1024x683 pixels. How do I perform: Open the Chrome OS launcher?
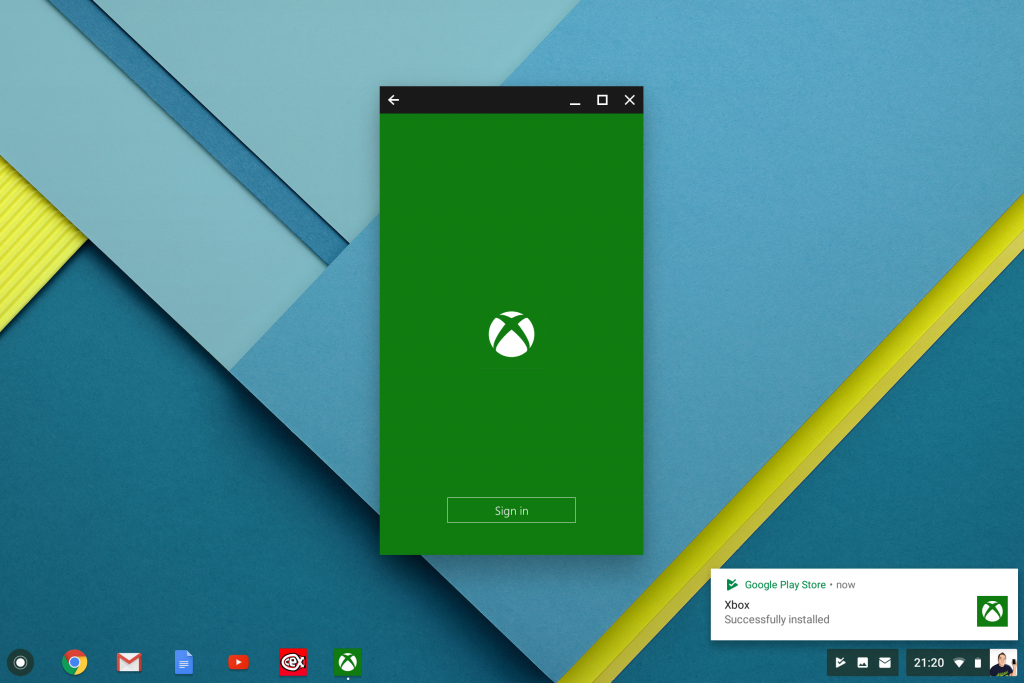pos(20,662)
